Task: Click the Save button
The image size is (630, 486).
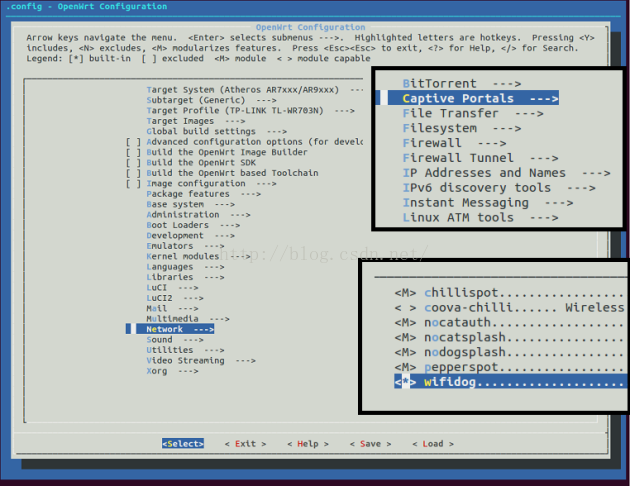Action: (x=369, y=444)
